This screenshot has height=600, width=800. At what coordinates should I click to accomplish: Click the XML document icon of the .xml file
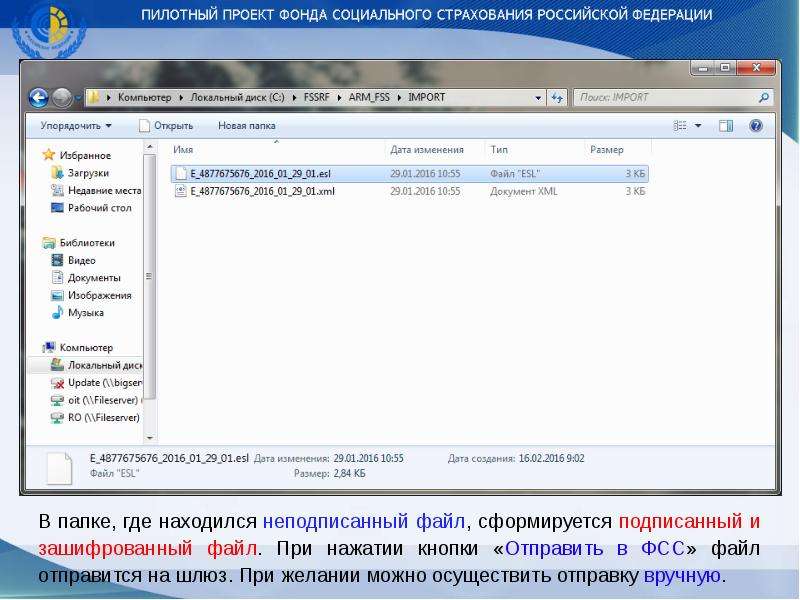click(x=181, y=191)
